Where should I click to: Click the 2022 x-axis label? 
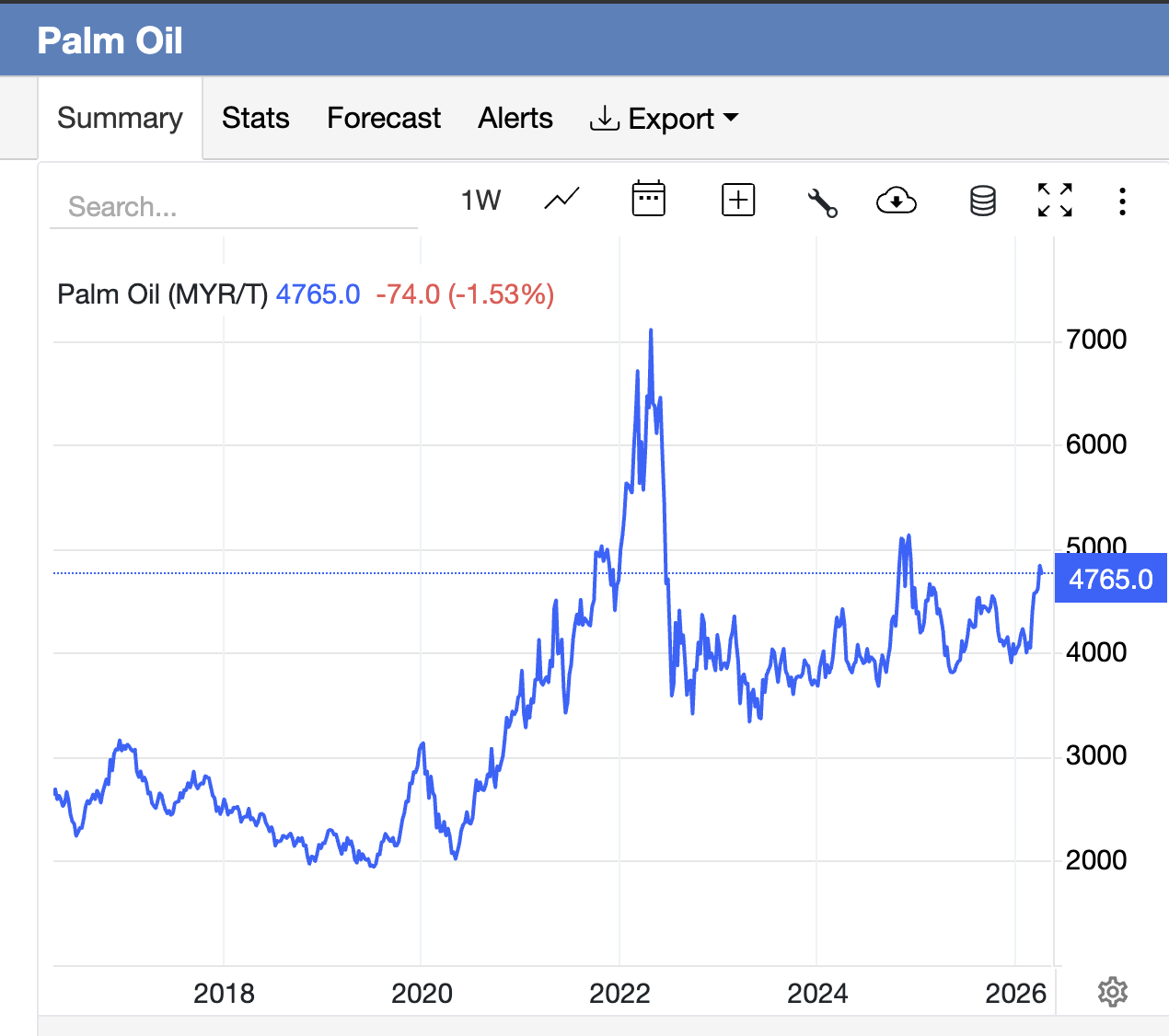point(619,994)
